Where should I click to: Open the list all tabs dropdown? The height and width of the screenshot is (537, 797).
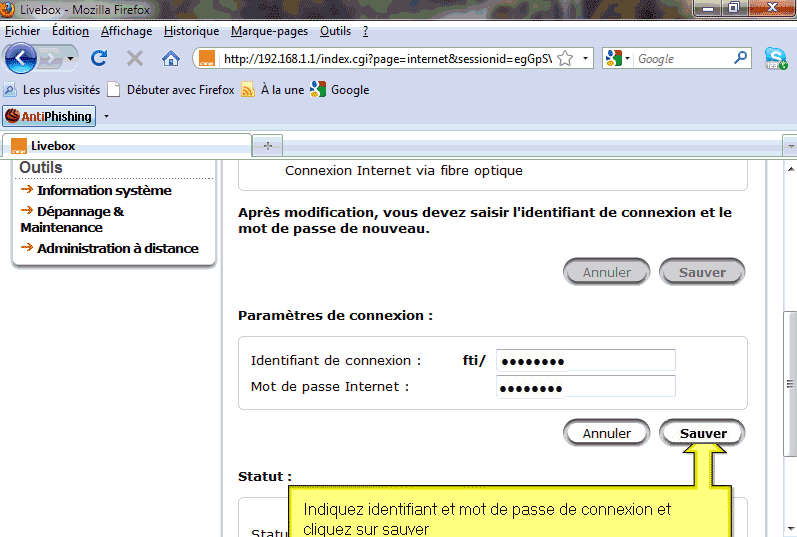(x=790, y=146)
